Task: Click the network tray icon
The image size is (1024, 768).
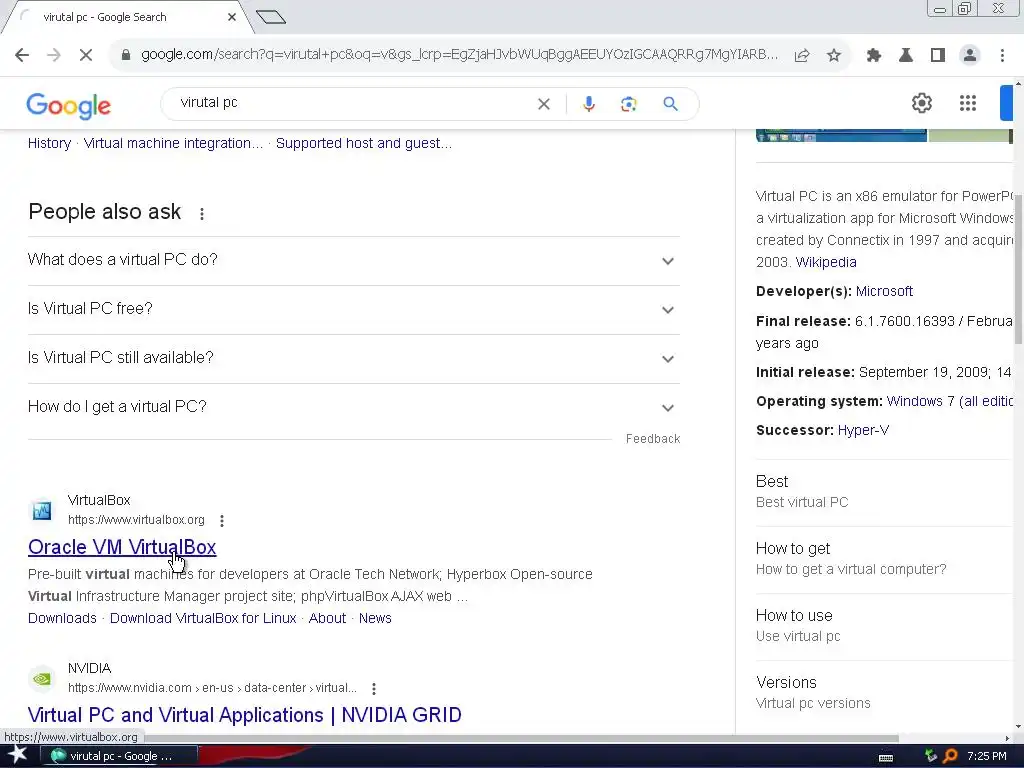Action: coord(931,756)
